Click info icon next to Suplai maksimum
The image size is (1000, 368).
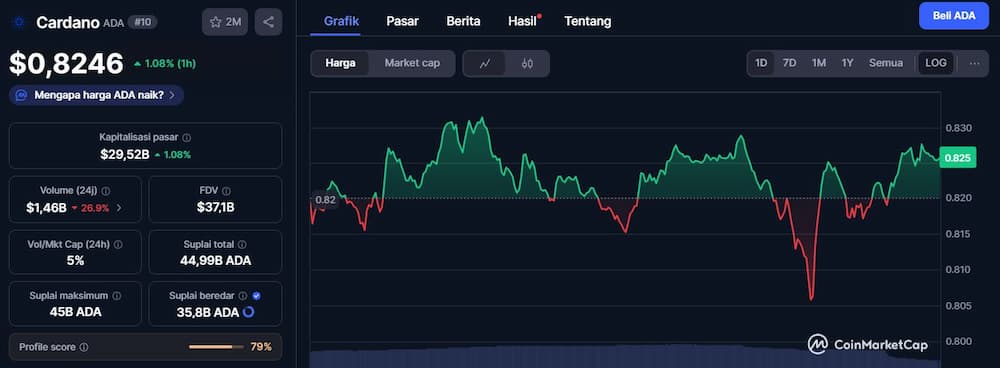coord(117,296)
